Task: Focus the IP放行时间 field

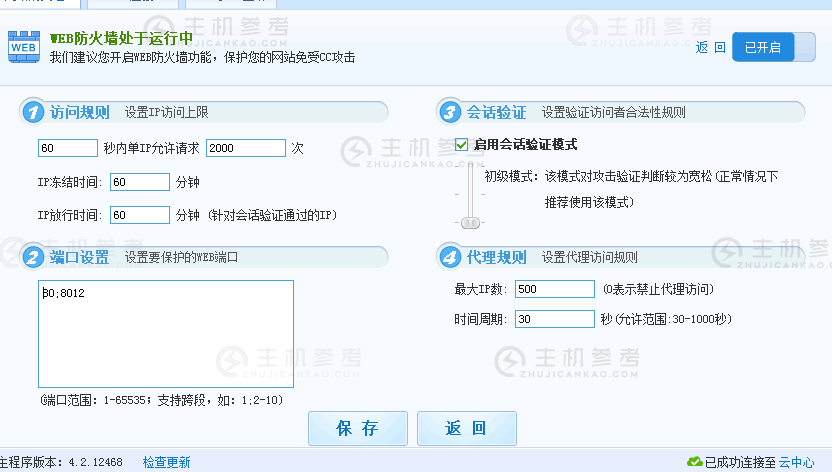Action: [x=140, y=215]
